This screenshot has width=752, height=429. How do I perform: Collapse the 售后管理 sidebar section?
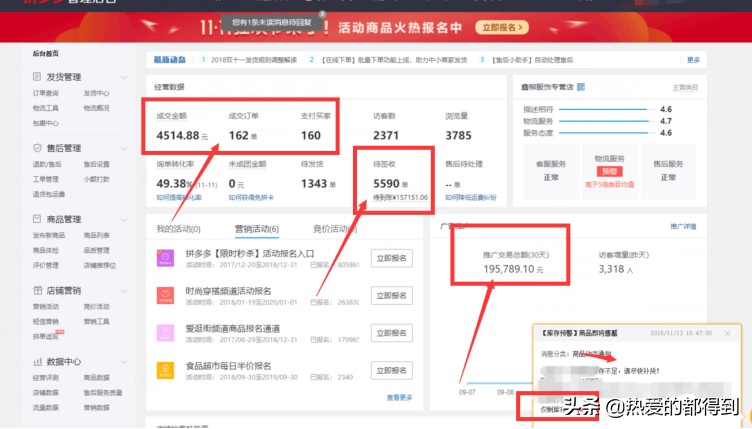123,148
